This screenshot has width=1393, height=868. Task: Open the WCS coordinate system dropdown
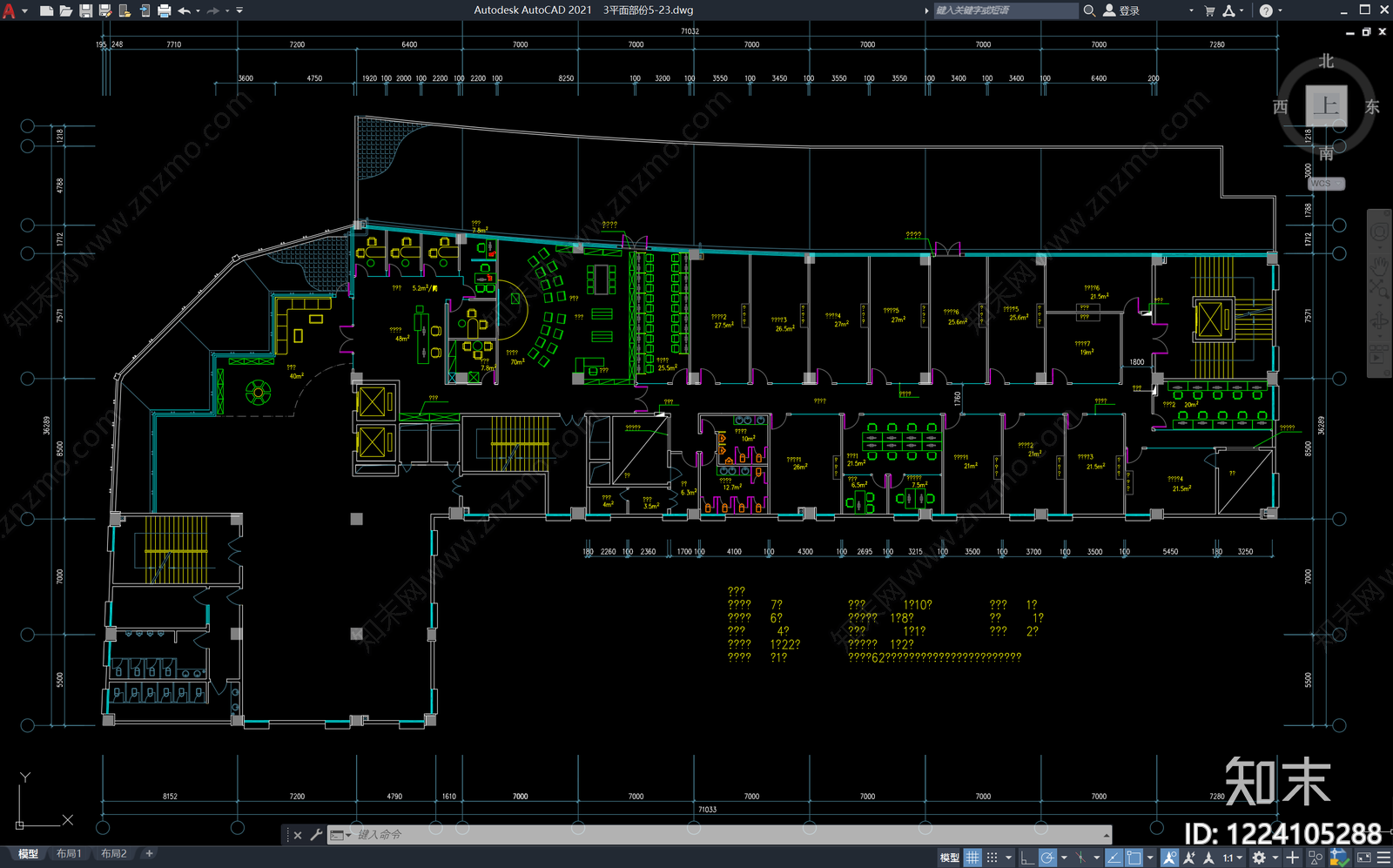coord(1326,184)
